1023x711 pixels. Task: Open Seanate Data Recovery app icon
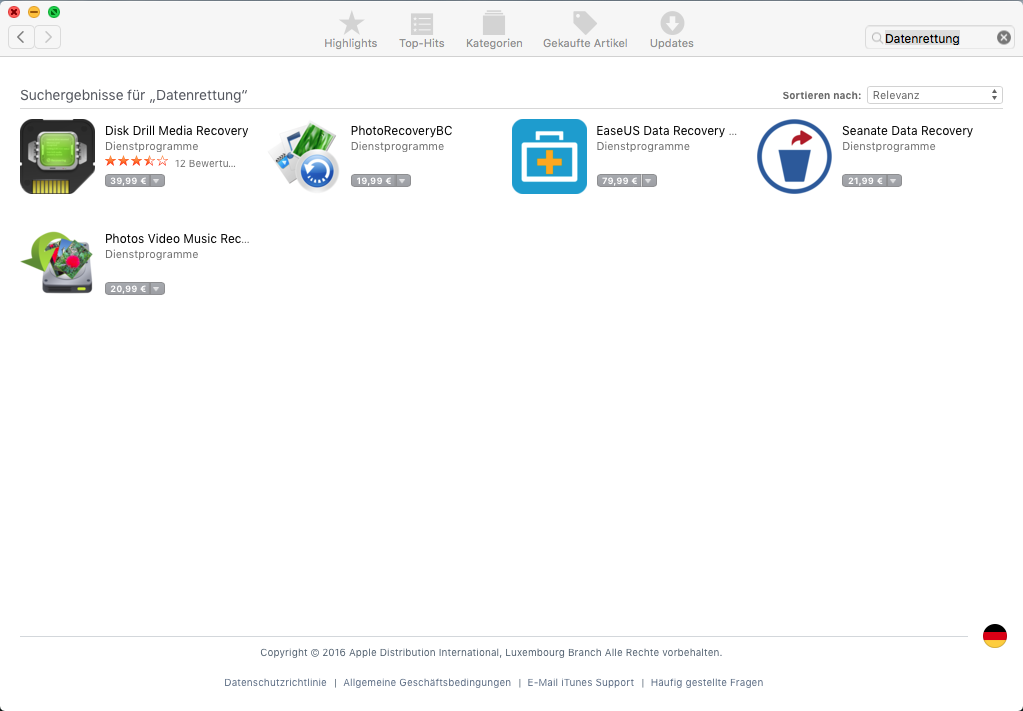point(794,157)
